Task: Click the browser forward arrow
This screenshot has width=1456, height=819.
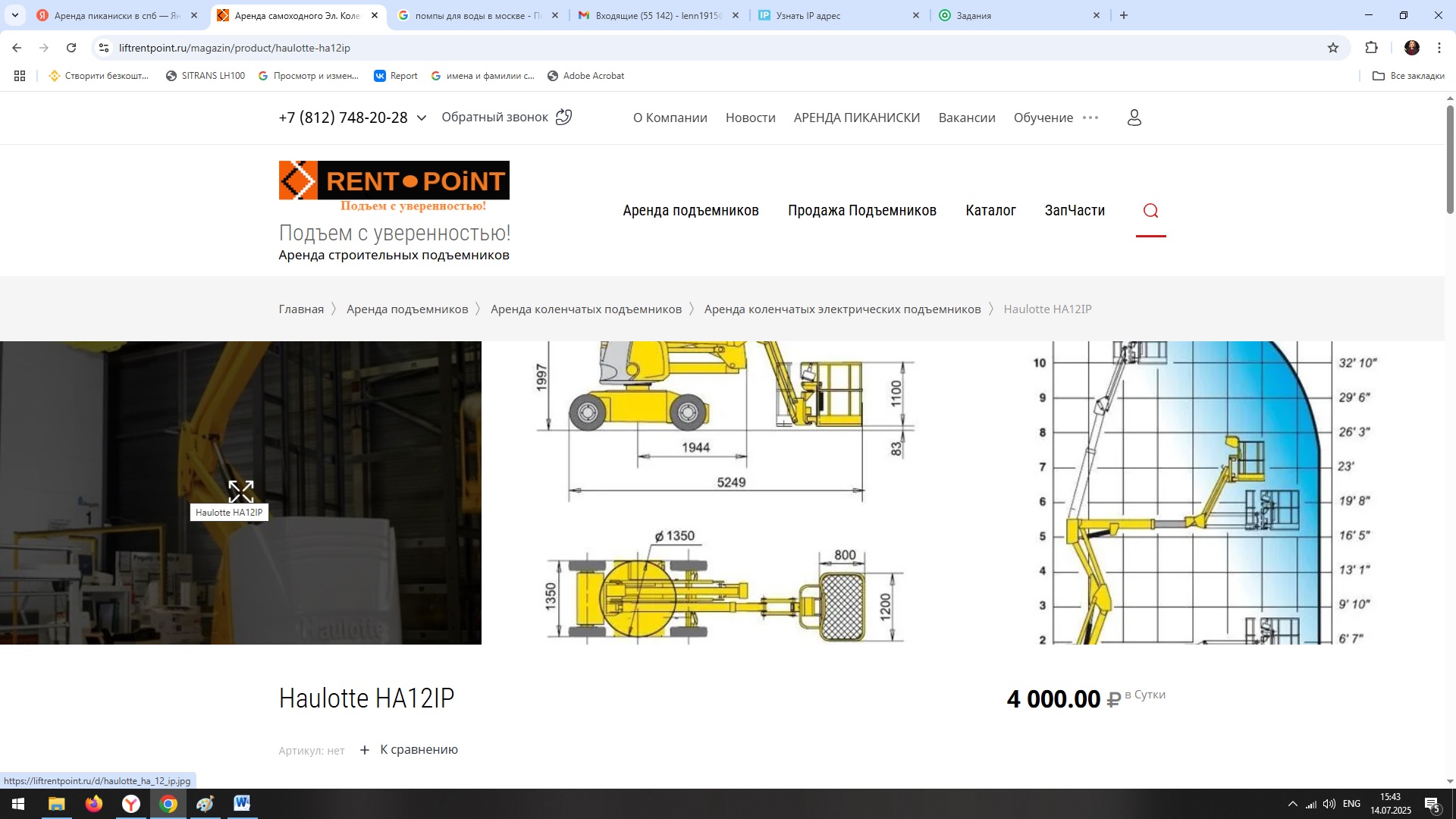Action: [44, 48]
